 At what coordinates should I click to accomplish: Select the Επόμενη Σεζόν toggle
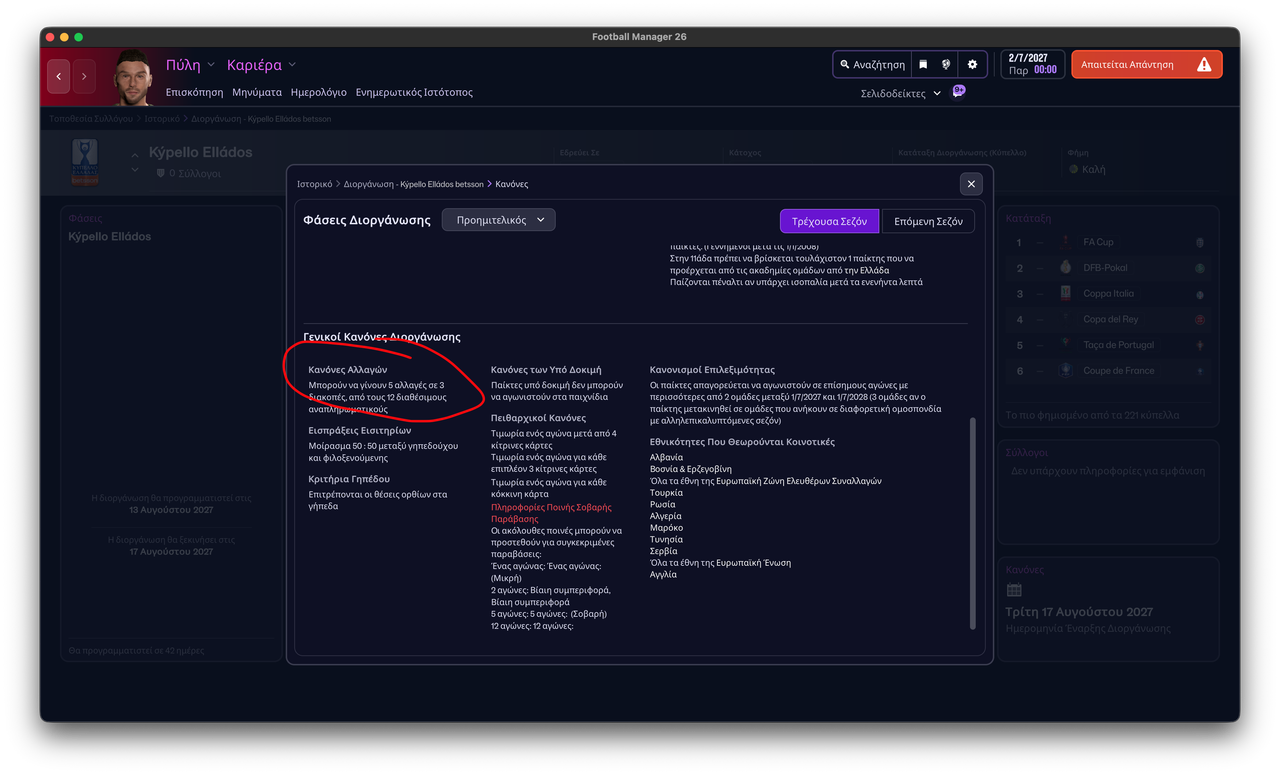928,221
